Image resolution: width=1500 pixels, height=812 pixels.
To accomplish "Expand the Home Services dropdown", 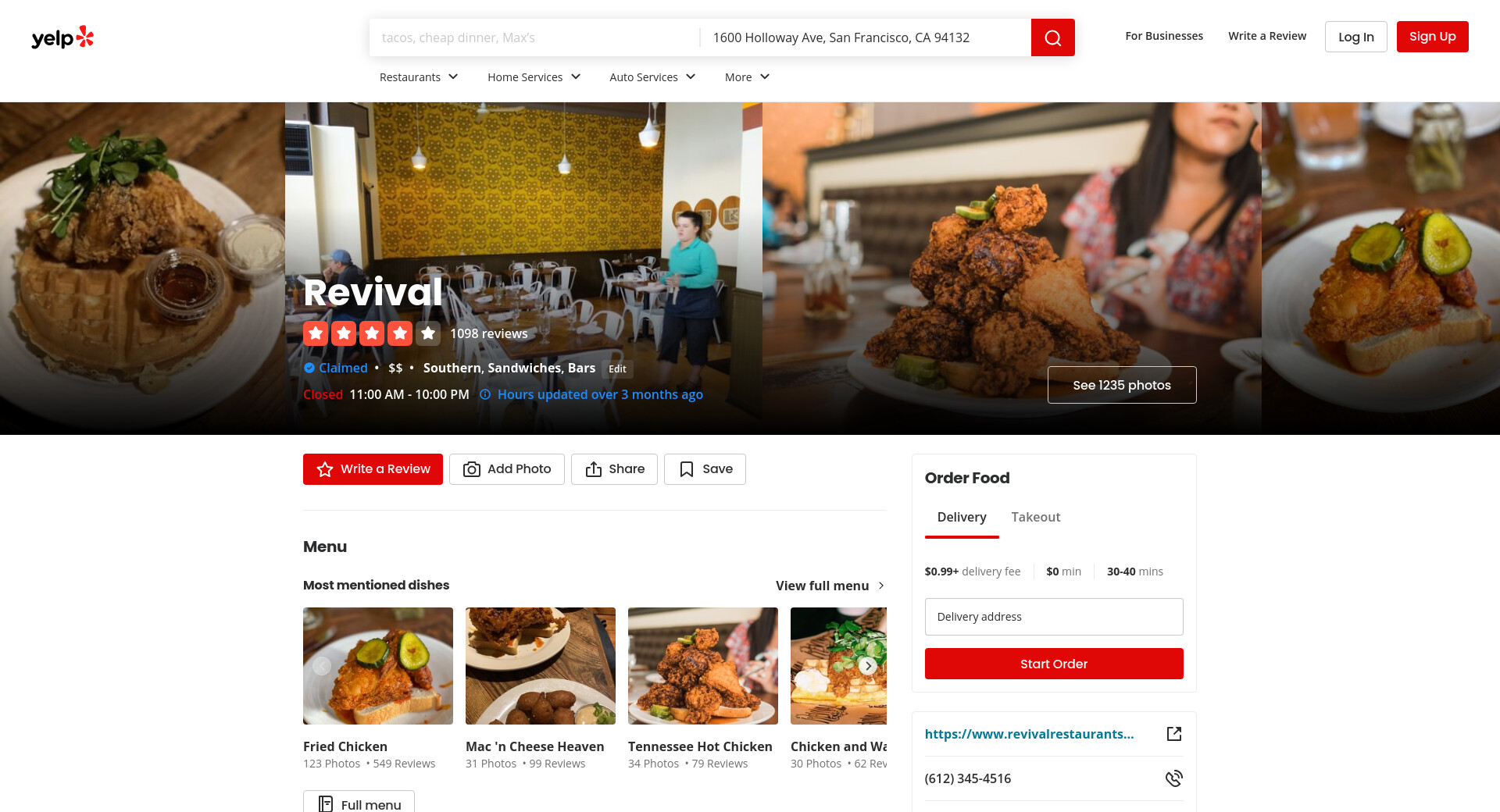I will [x=534, y=77].
